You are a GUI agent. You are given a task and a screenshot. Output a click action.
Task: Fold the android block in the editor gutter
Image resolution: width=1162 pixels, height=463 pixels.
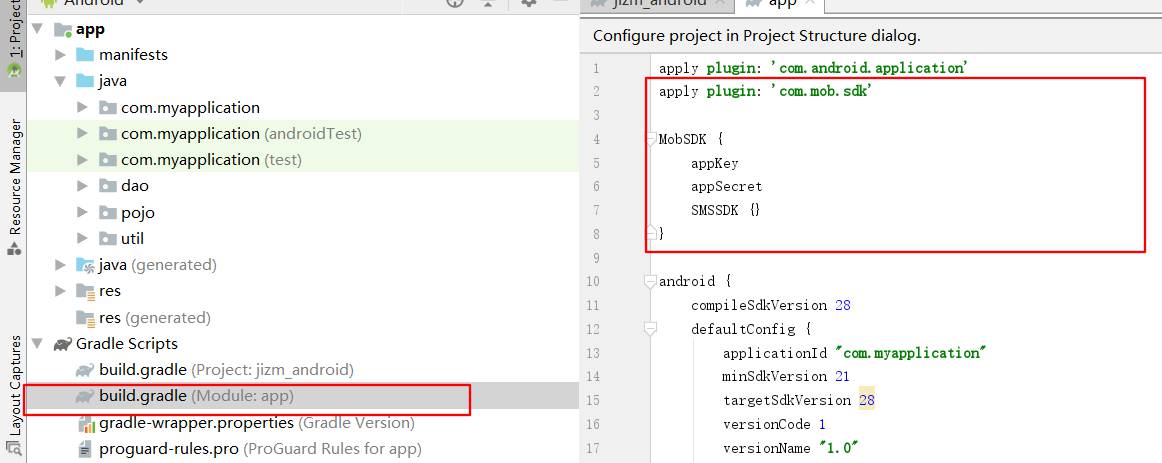pos(650,281)
